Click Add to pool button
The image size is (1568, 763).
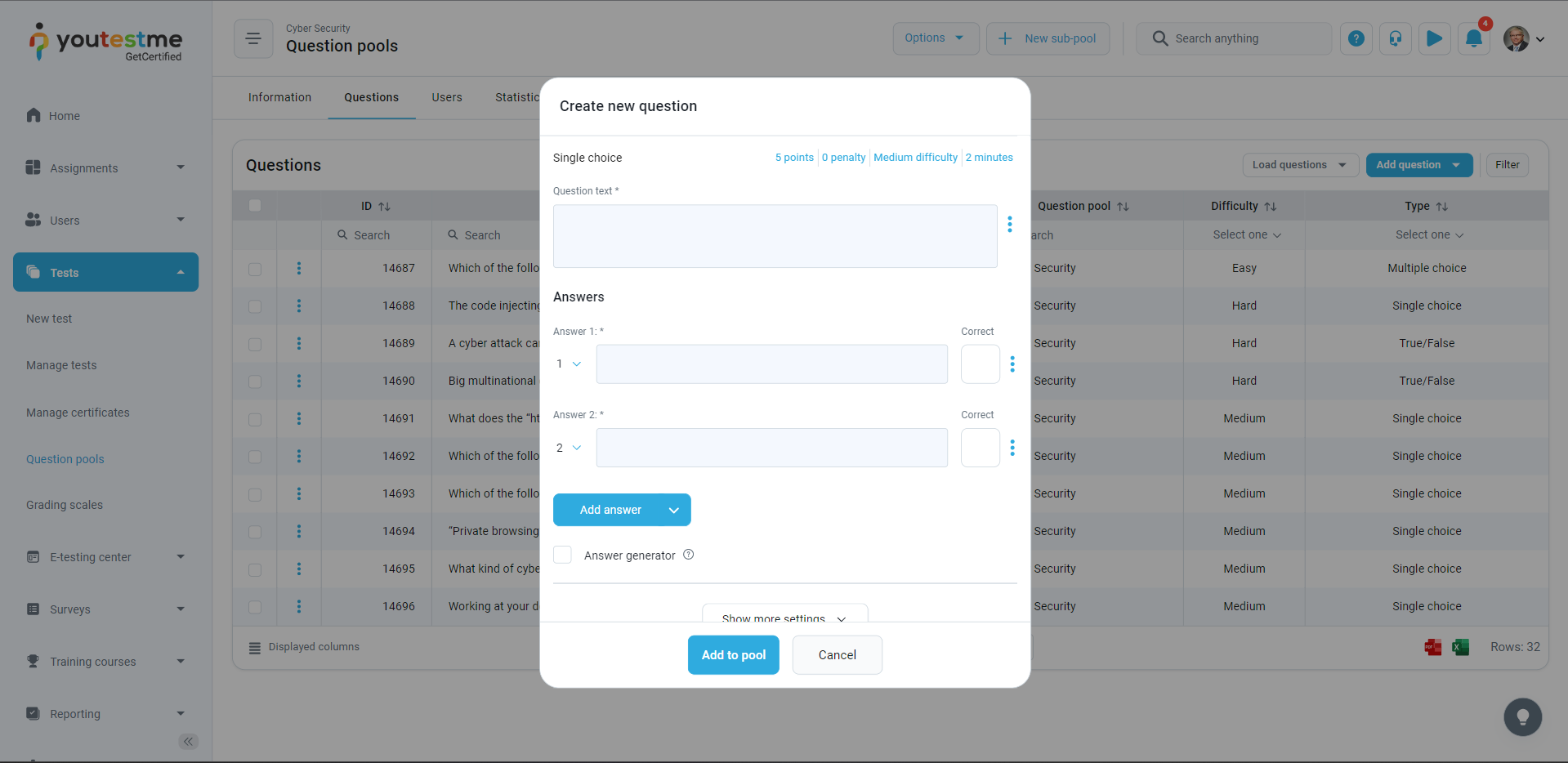coord(733,655)
